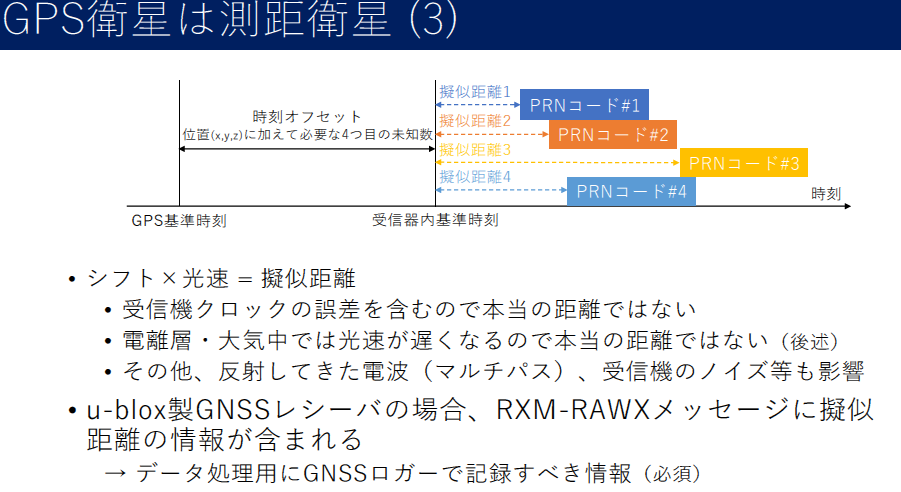
Task: Select the yellow 擬似距離3 label
Action: tap(475, 149)
